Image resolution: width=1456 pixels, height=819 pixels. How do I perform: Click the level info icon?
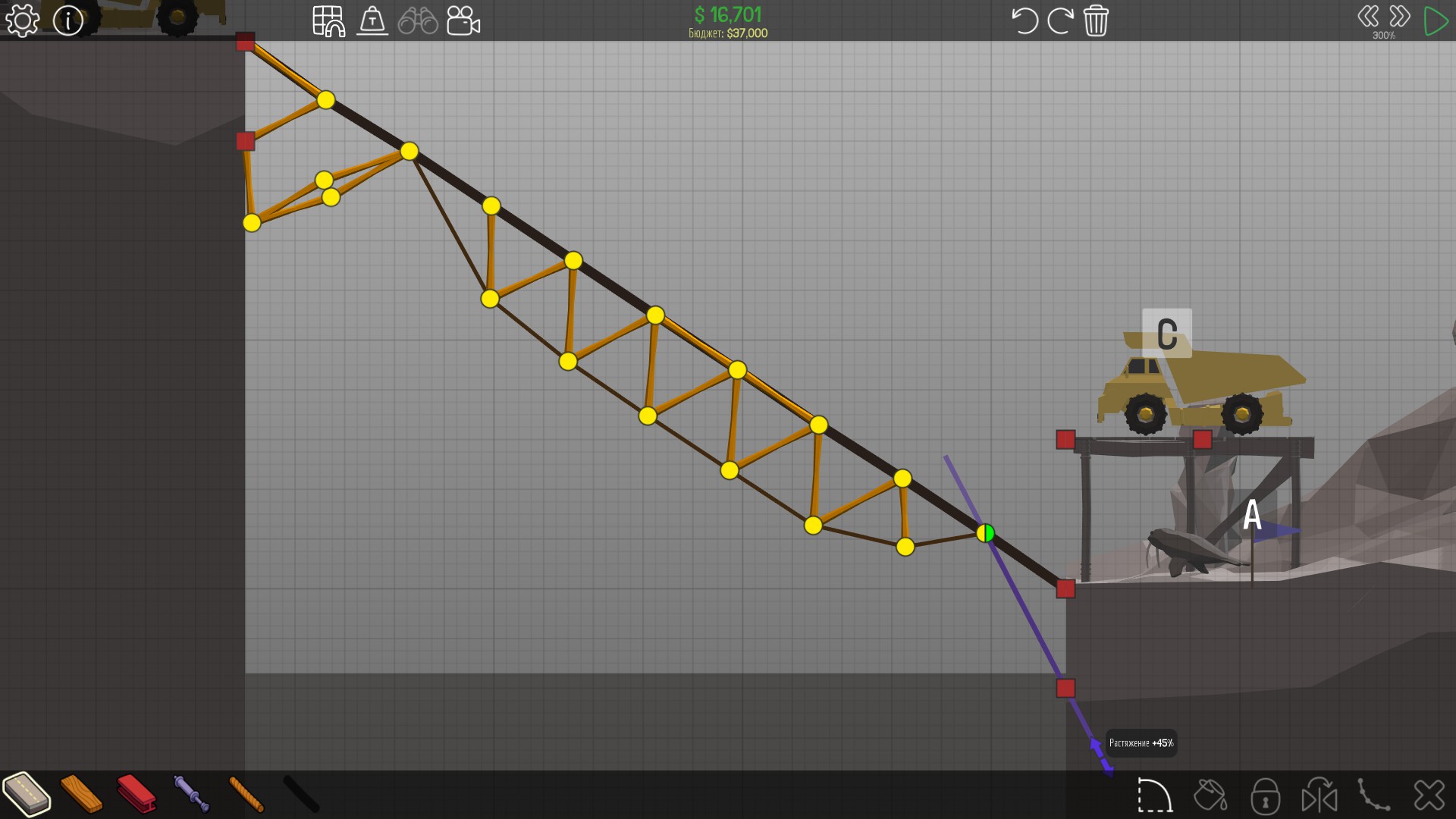click(x=68, y=20)
